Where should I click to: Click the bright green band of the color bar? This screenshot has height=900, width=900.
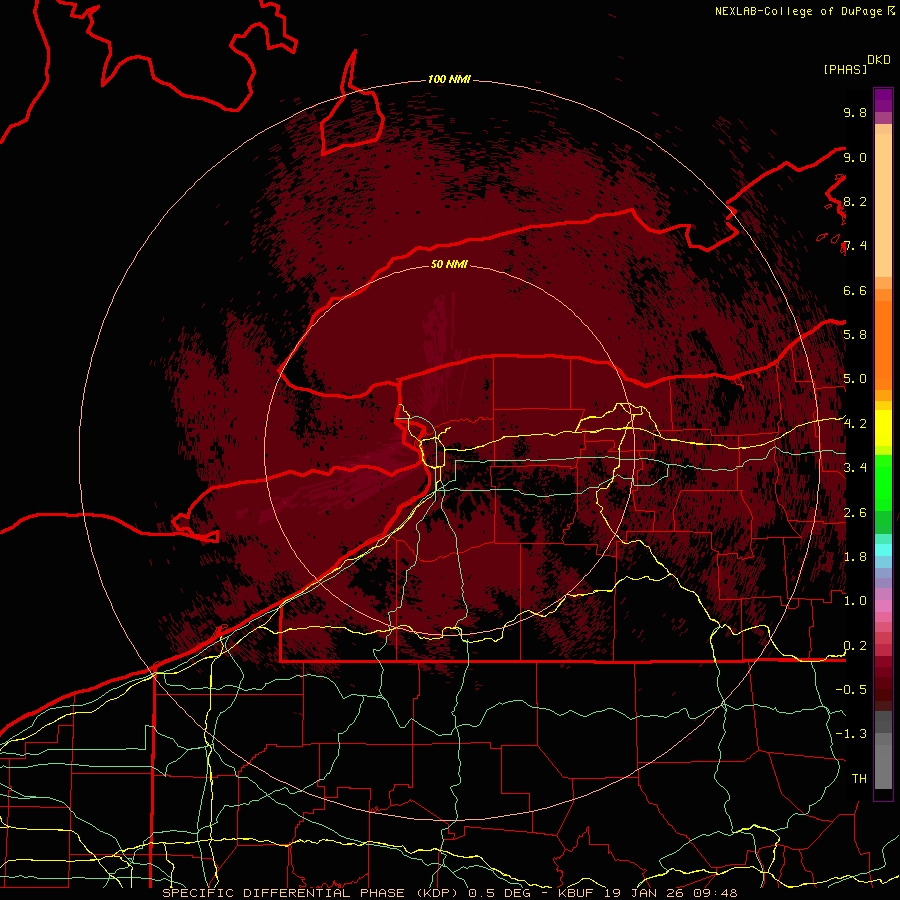tap(883, 482)
